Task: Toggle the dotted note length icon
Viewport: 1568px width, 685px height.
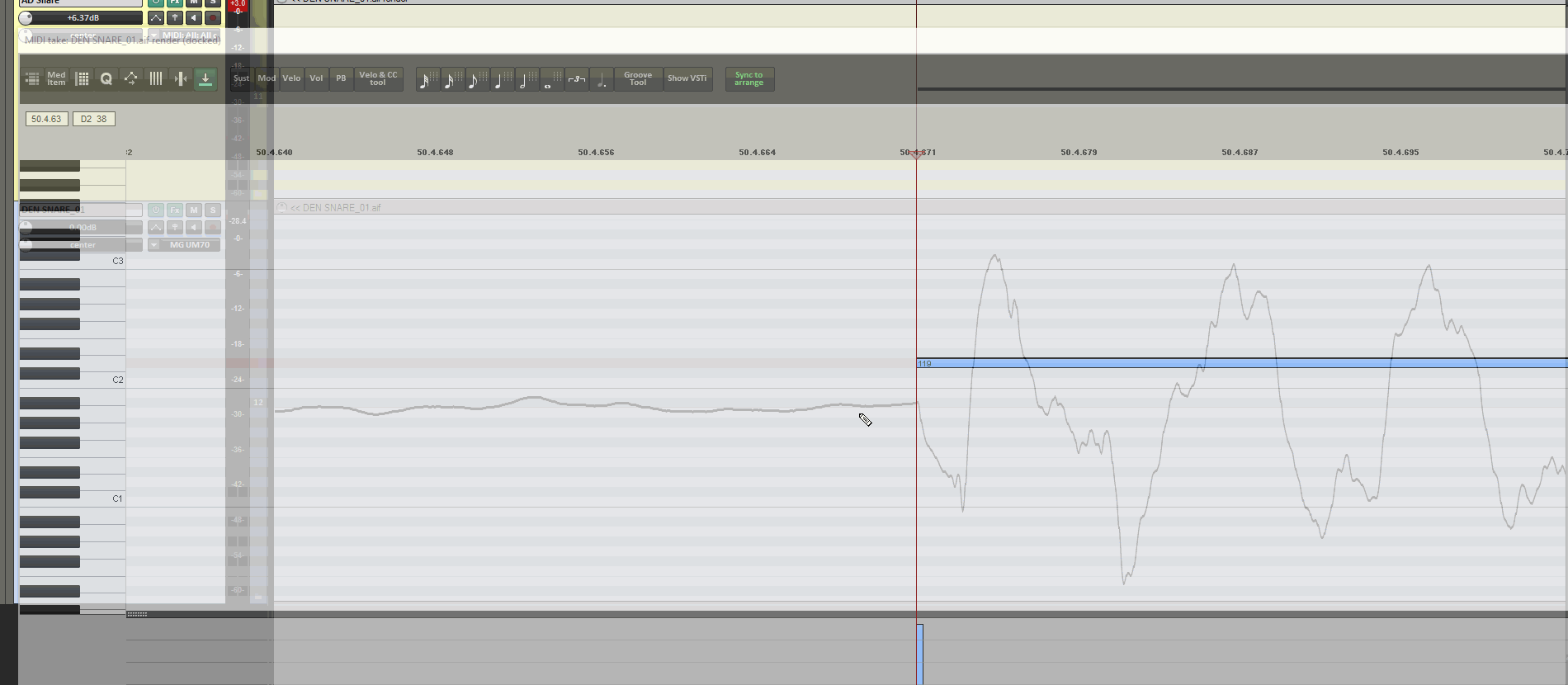Action: click(x=602, y=80)
